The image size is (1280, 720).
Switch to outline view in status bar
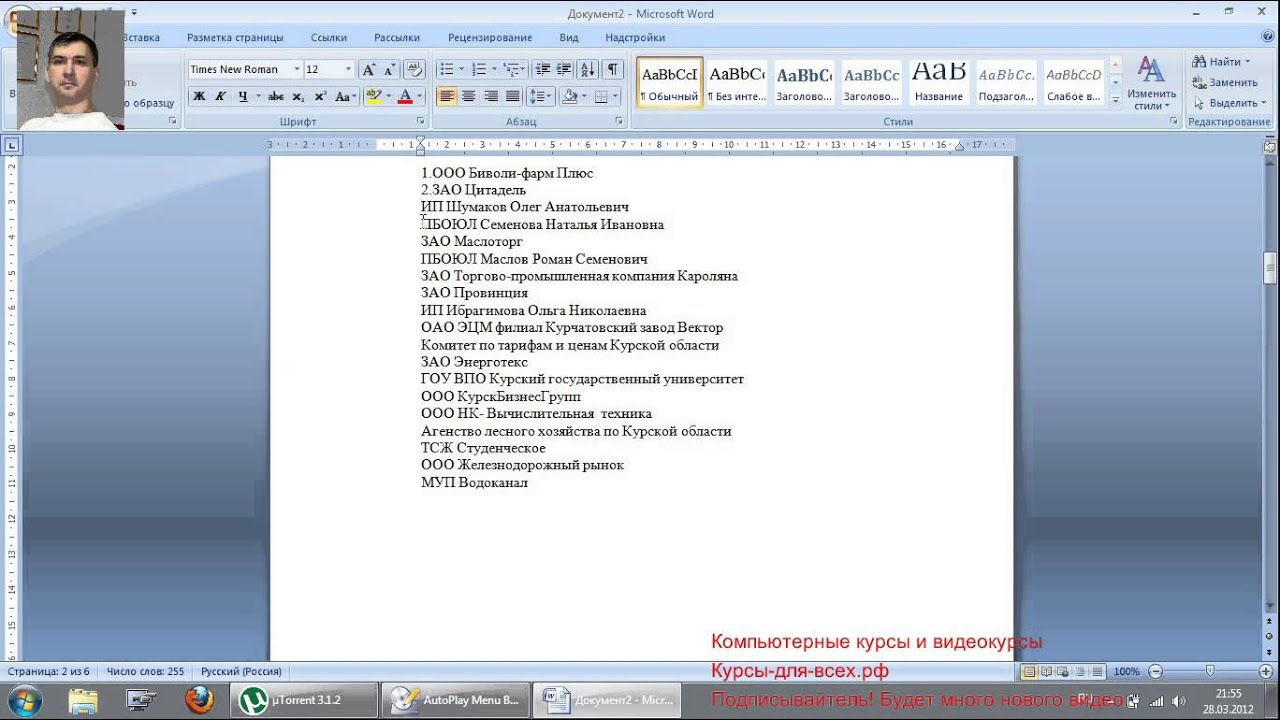[1080, 672]
